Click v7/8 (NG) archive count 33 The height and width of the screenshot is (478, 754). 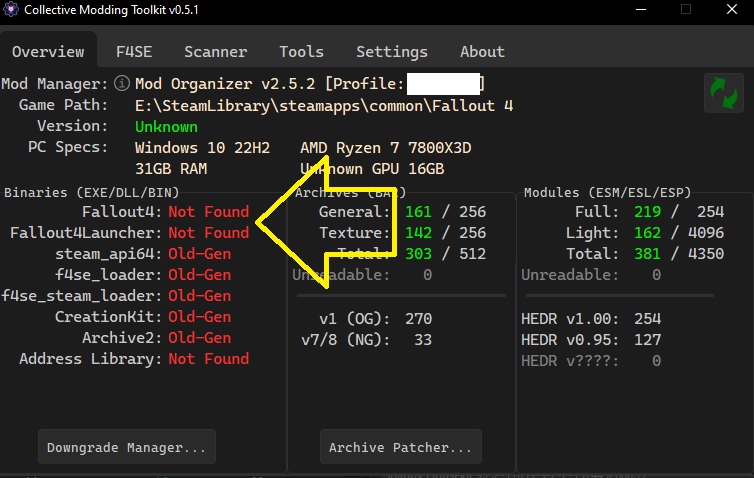click(x=423, y=340)
